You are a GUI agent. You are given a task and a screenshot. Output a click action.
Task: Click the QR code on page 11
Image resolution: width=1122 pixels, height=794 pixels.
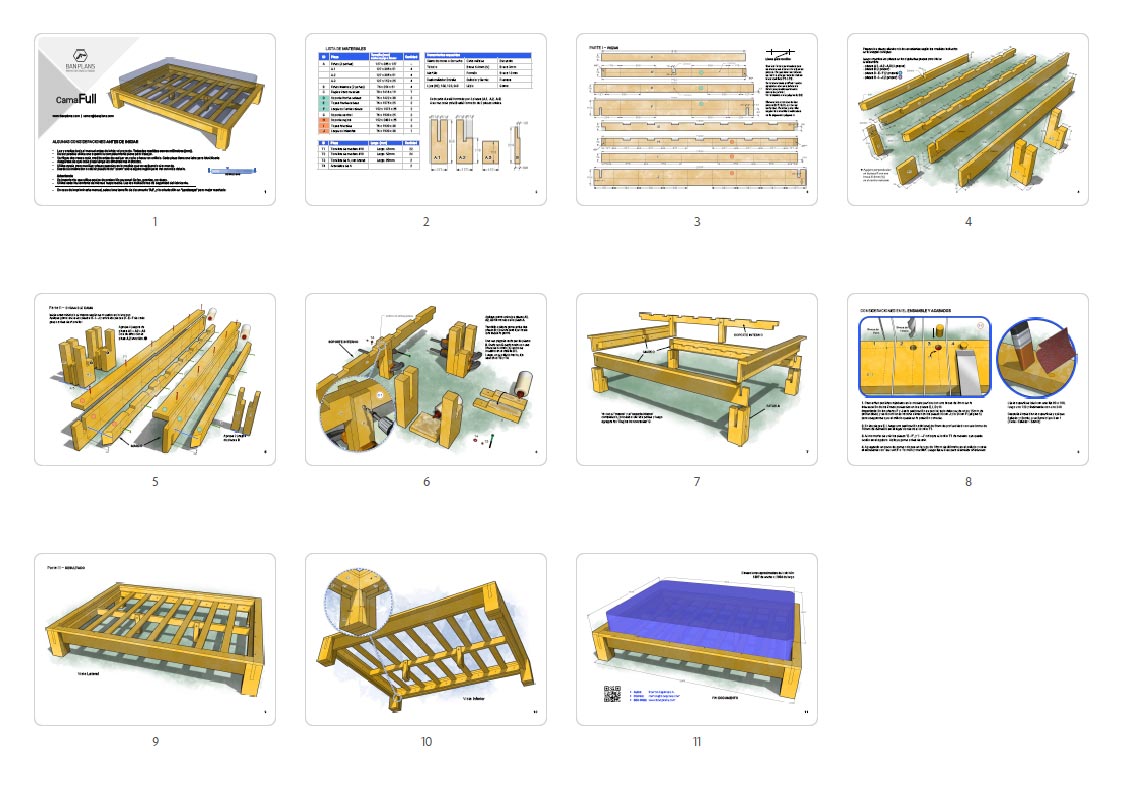[612, 694]
